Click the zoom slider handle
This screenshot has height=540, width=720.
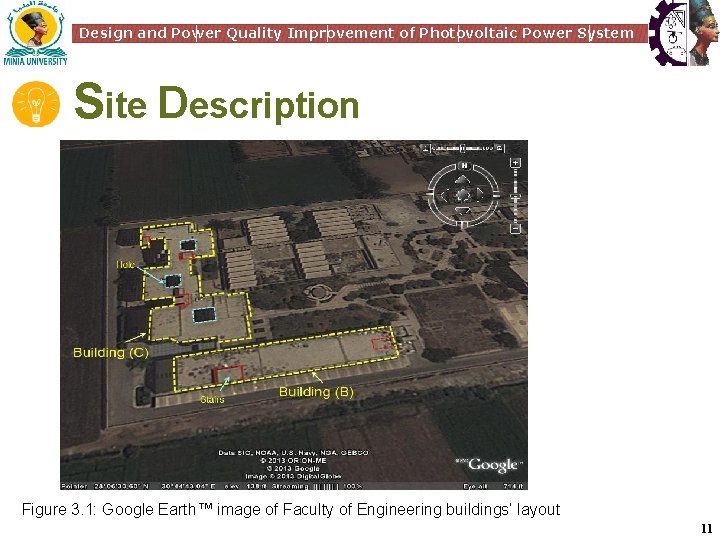tap(516, 197)
